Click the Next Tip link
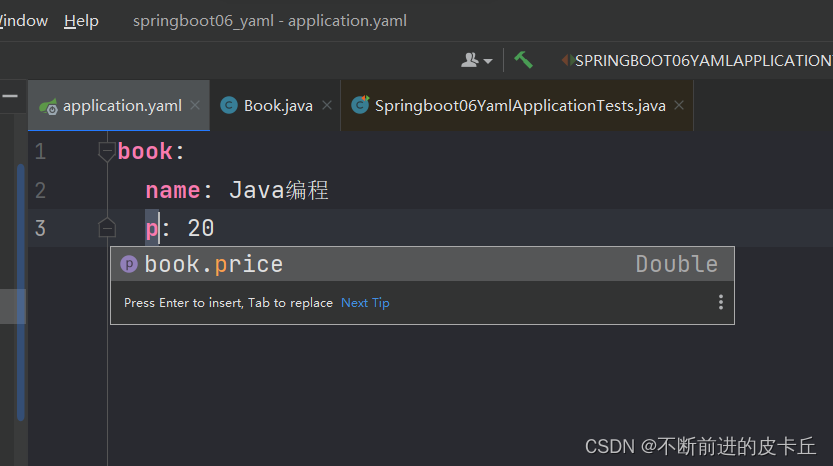This screenshot has height=466, width=833. pos(365,303)
